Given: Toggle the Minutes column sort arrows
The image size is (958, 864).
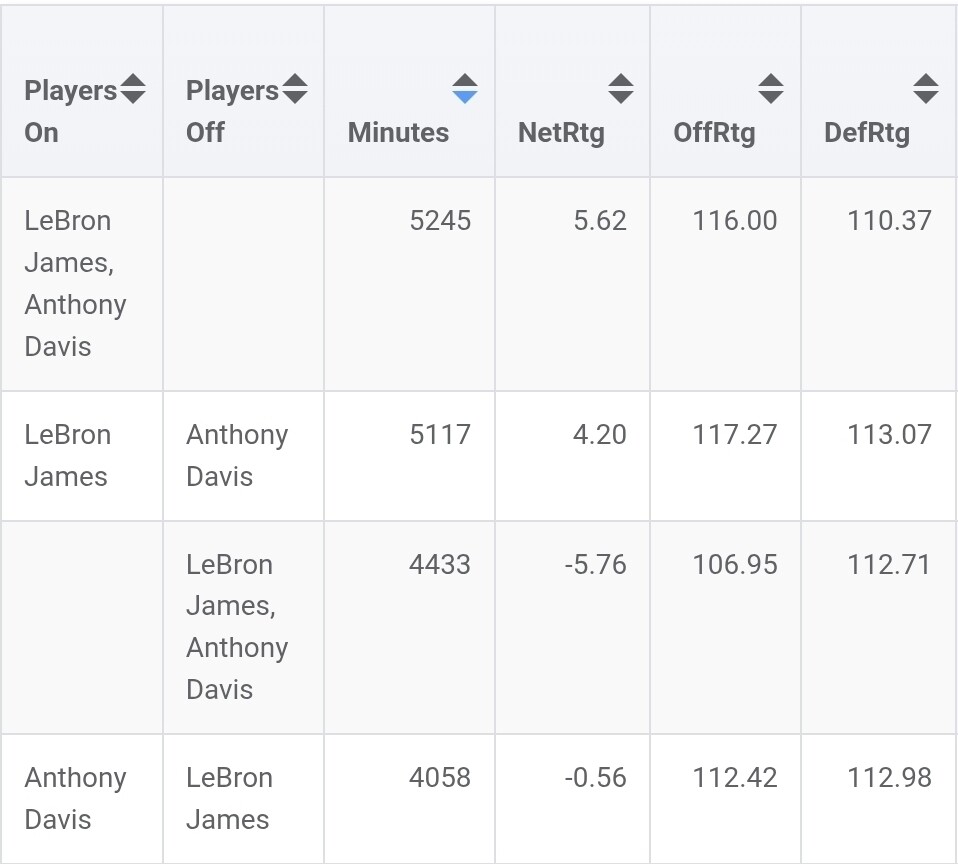Looking at the screenshot, I should click(464, 89).
